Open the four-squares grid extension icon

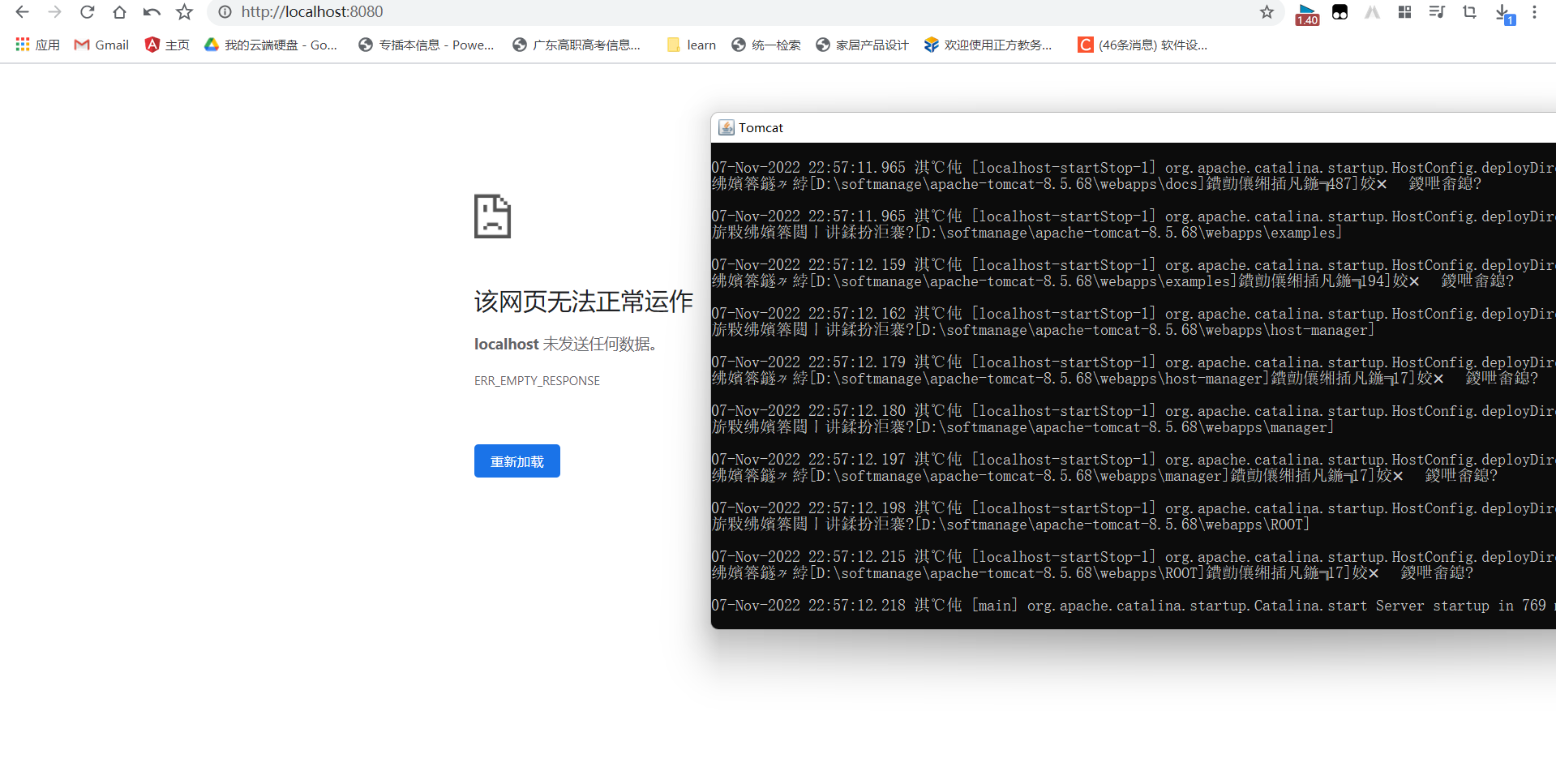click(1404, 12)
